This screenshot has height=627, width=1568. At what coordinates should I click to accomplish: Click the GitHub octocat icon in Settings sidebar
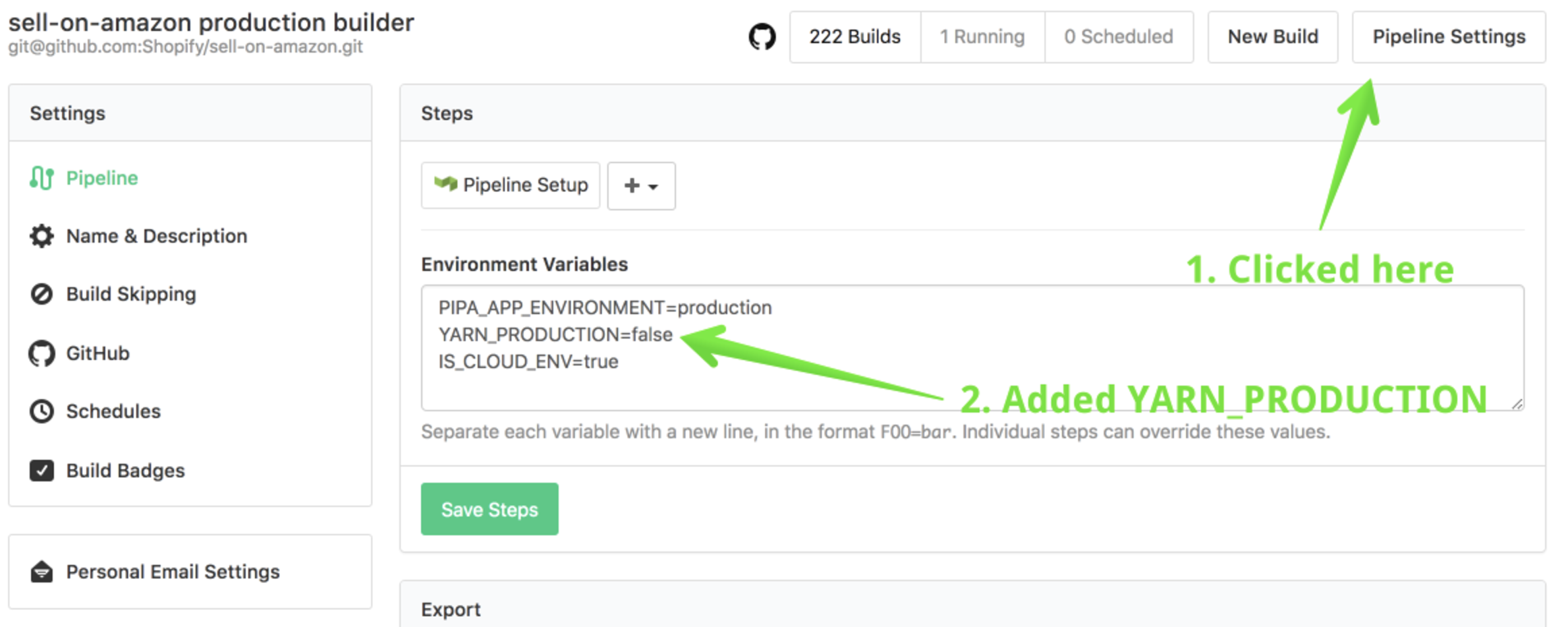tap(41, 353)
